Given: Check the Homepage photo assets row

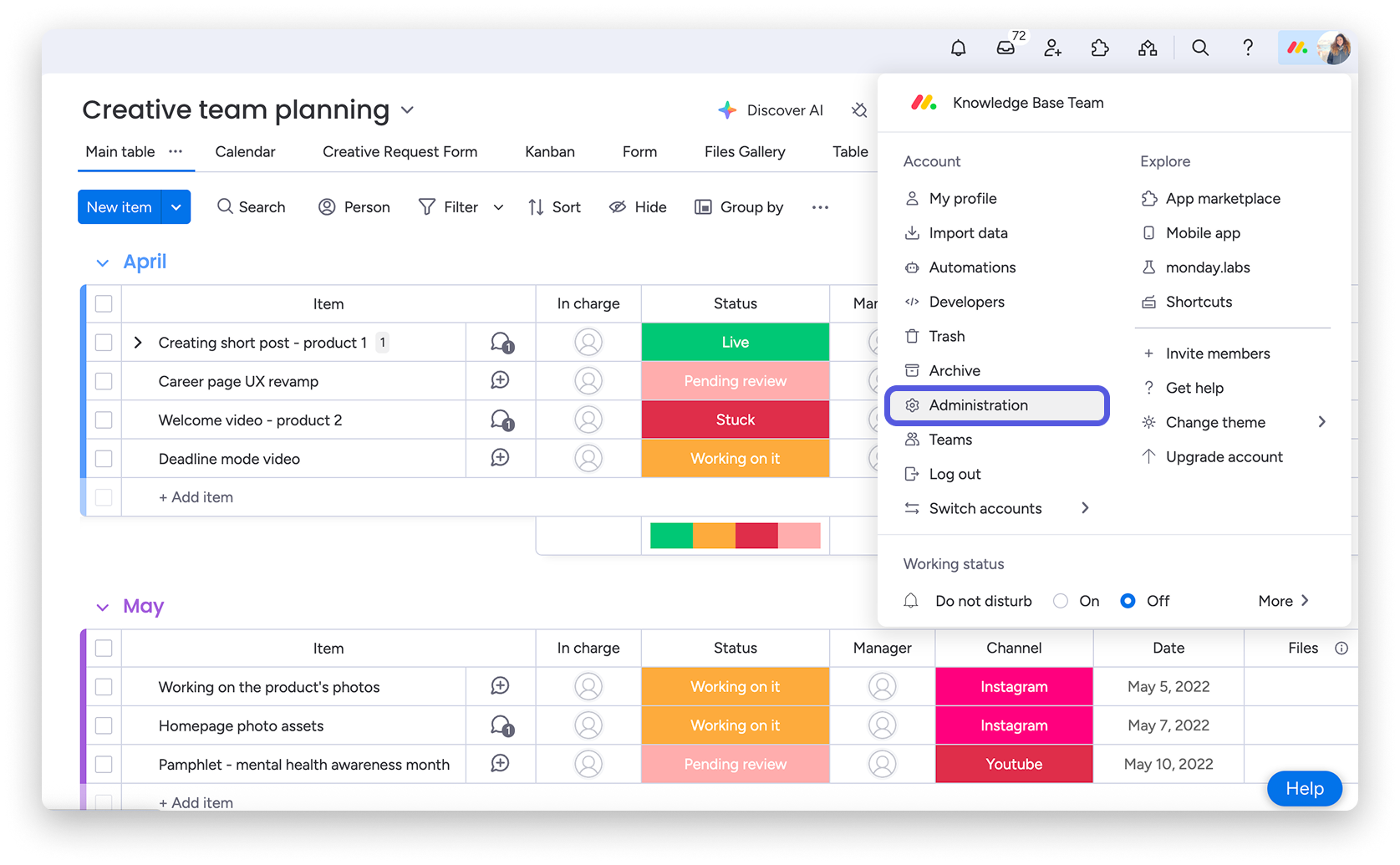Looking at the screenshot, I should [104, 725].
